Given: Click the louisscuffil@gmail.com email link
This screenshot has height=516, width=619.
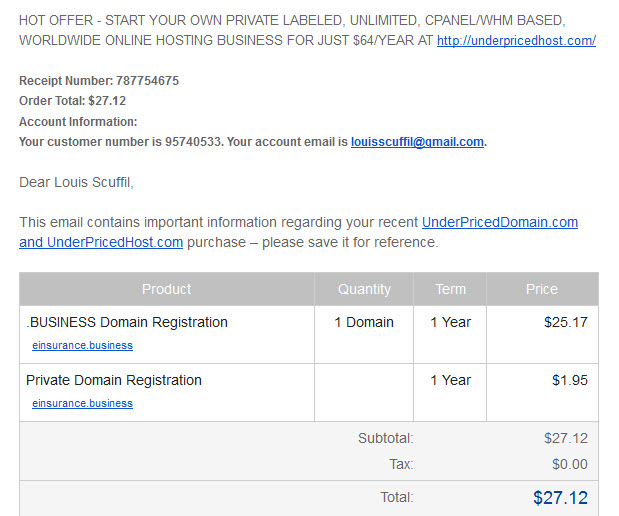Looking at the screenshot, I should point(417,142).
